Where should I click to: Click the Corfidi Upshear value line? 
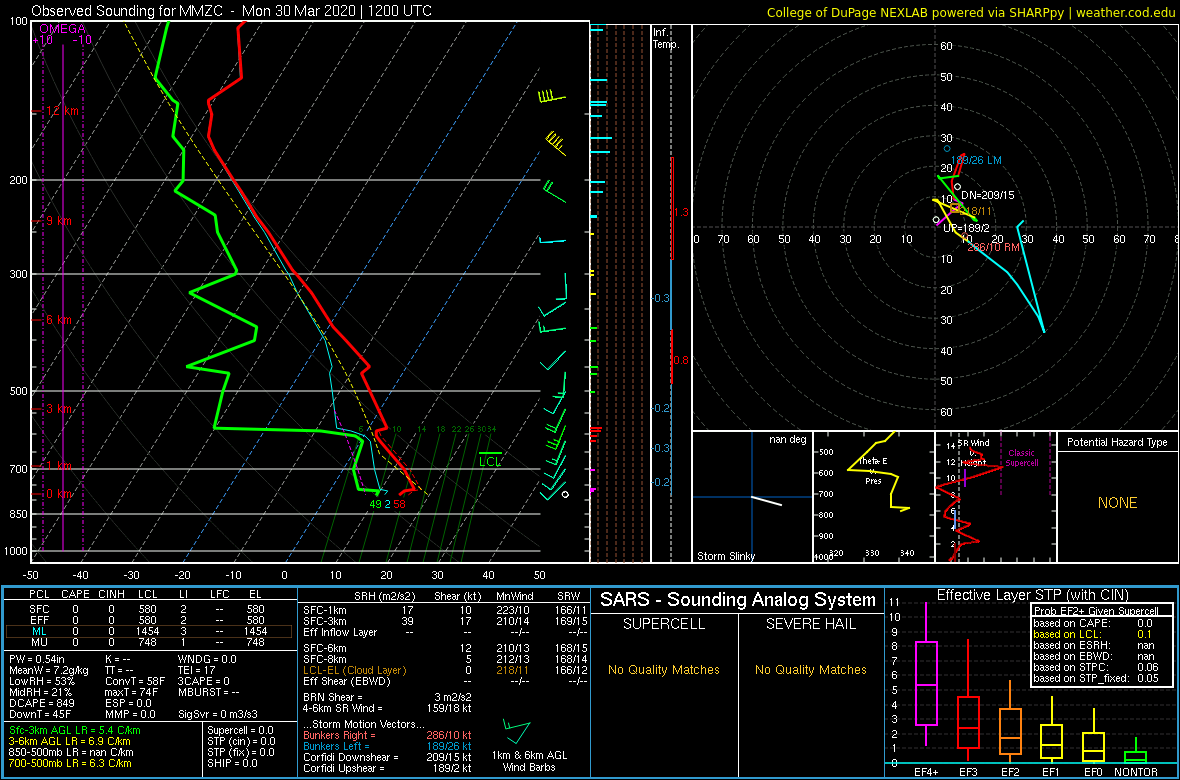[388, 768]
